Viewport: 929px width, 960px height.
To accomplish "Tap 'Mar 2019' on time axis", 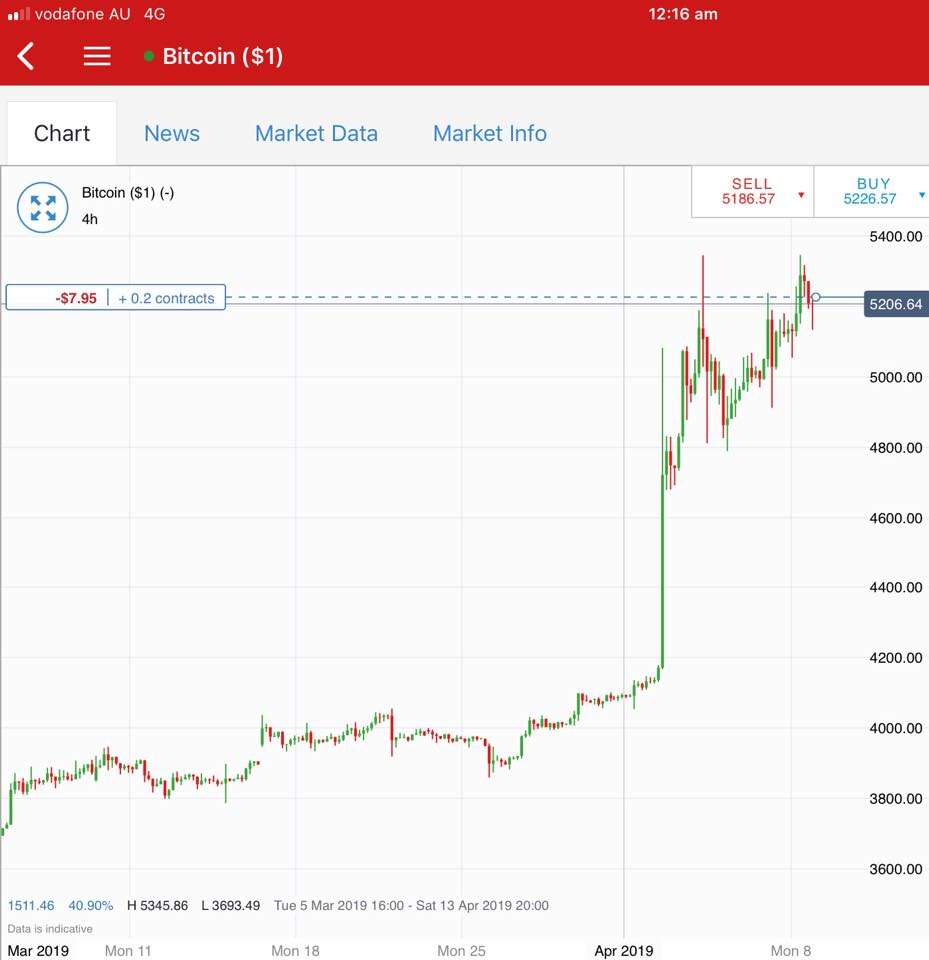I will (38, 951).
